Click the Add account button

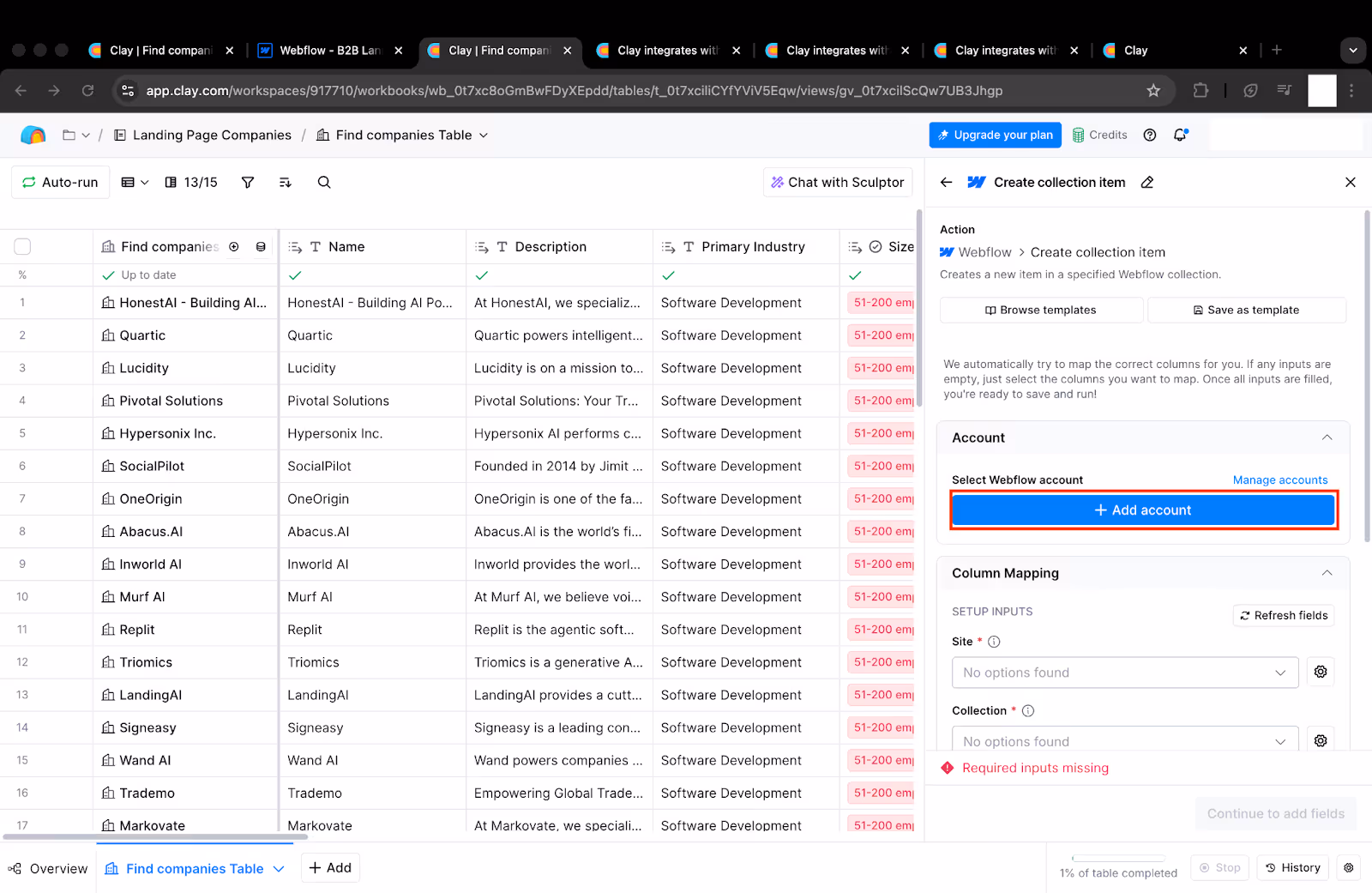pos(1144,510)
